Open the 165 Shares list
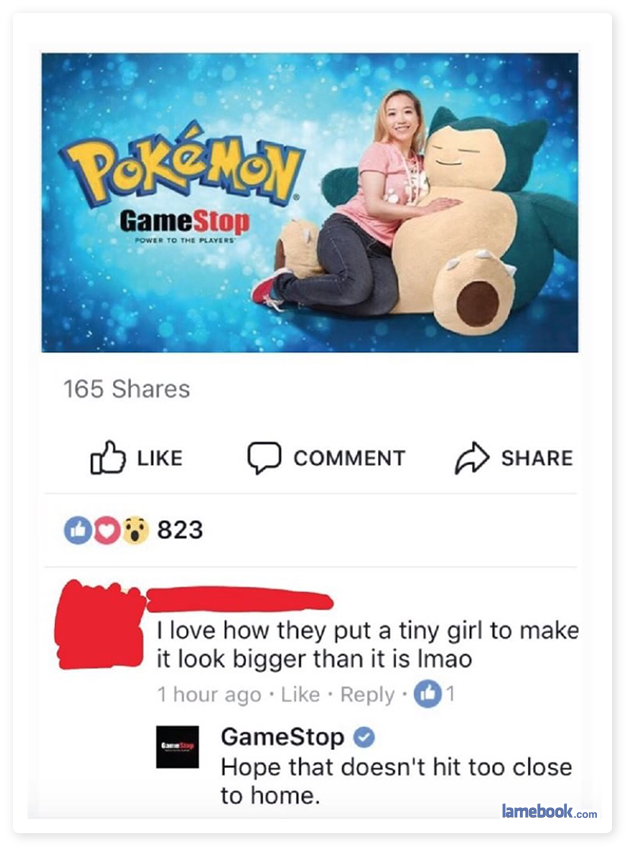Viewport: 630px width, 851px height. click(126, 389)
